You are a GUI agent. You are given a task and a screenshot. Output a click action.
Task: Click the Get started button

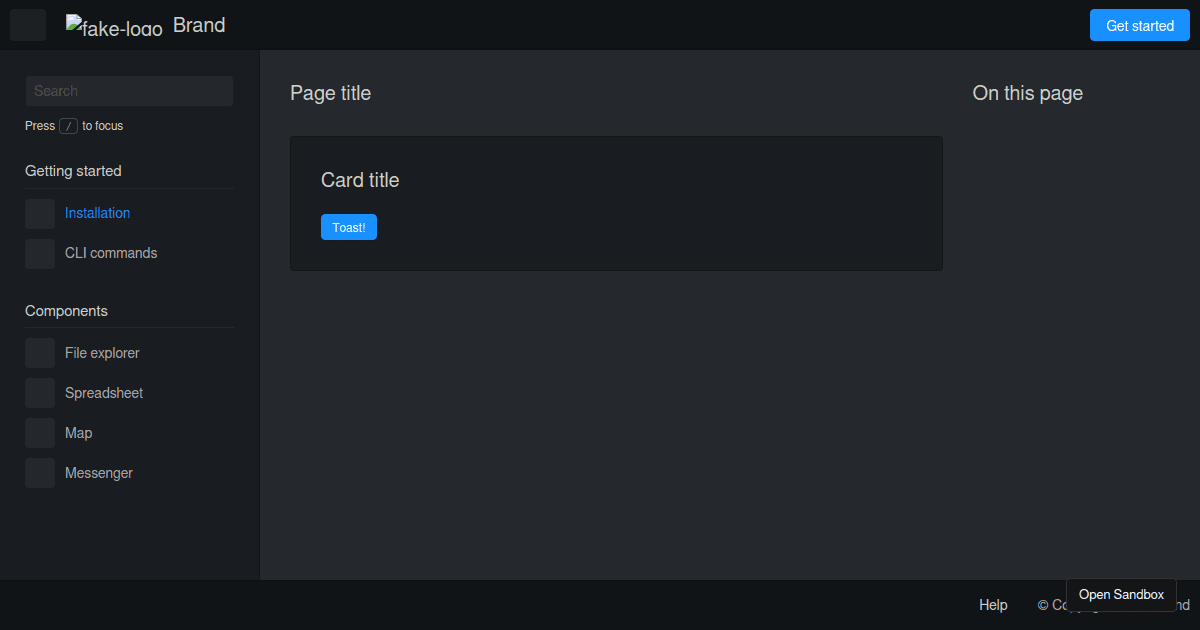1139,24
